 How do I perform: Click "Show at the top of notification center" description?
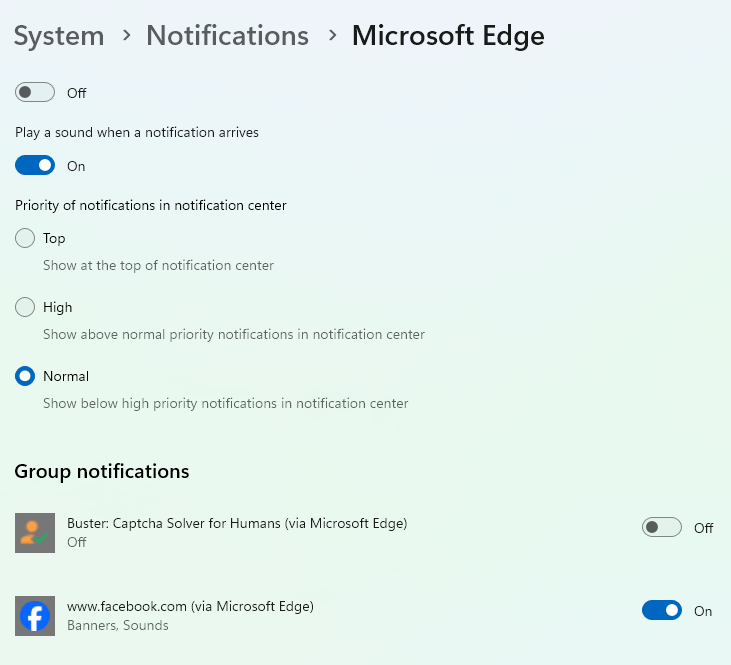point(158,266)
